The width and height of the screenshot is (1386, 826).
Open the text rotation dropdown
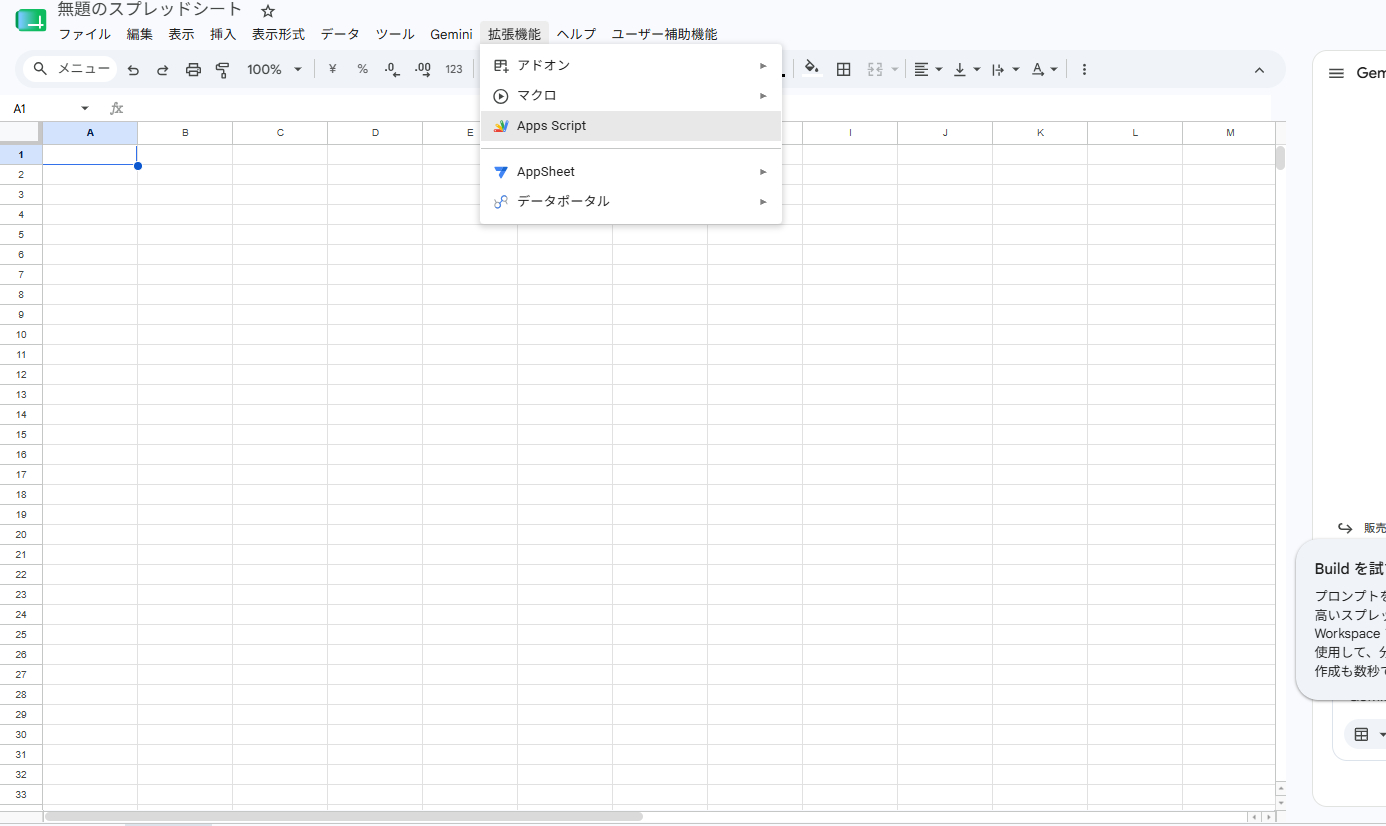[1044, 69]
